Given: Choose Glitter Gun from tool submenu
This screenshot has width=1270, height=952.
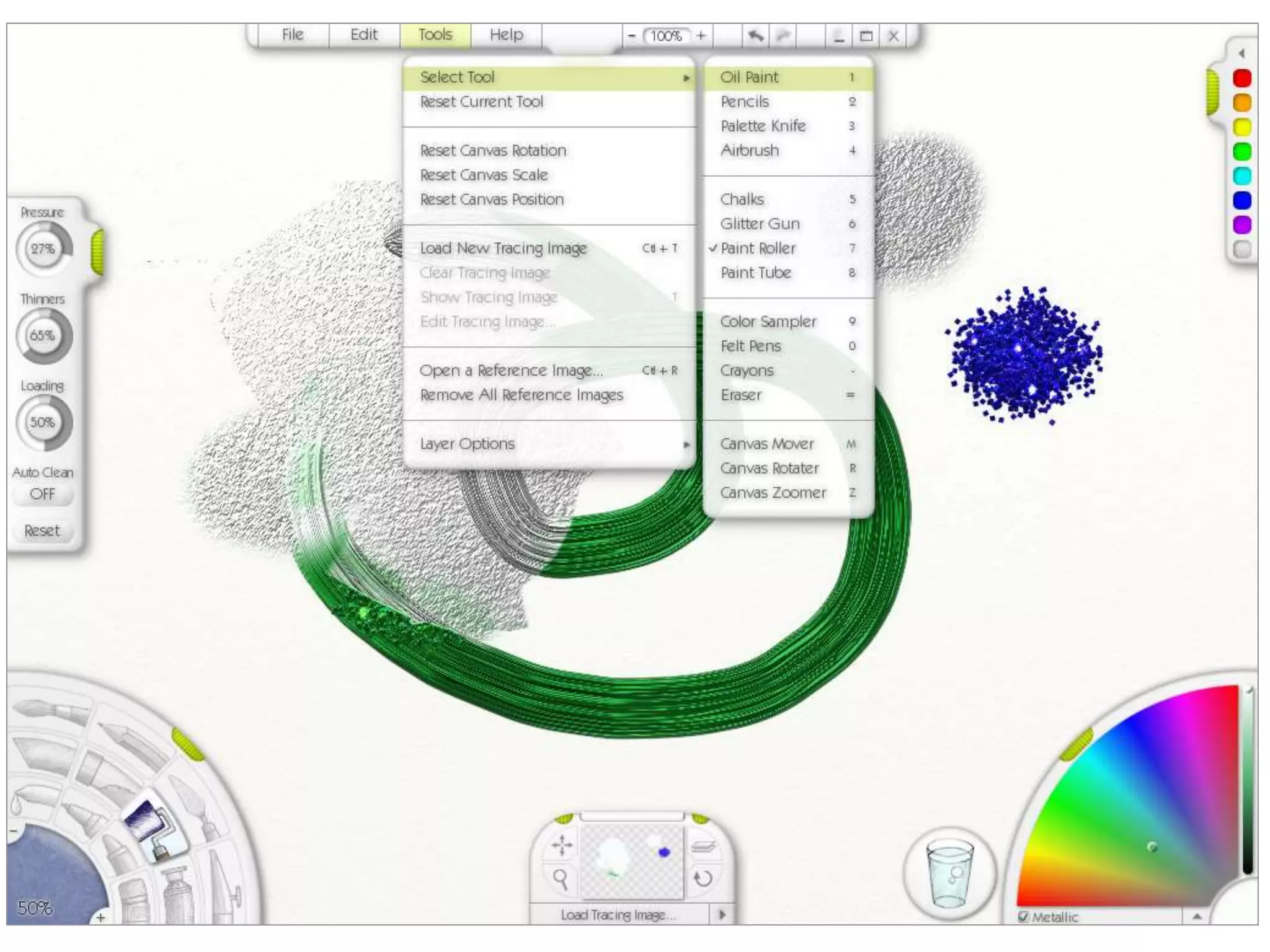Looking at the screenshot, I should point(760,224).
